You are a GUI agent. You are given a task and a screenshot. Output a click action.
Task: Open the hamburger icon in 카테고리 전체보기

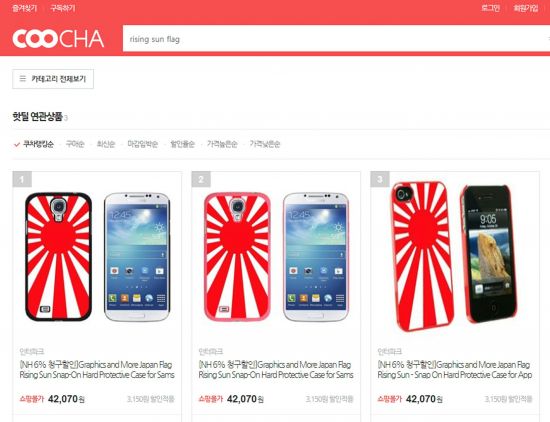(x=23, y=79)
